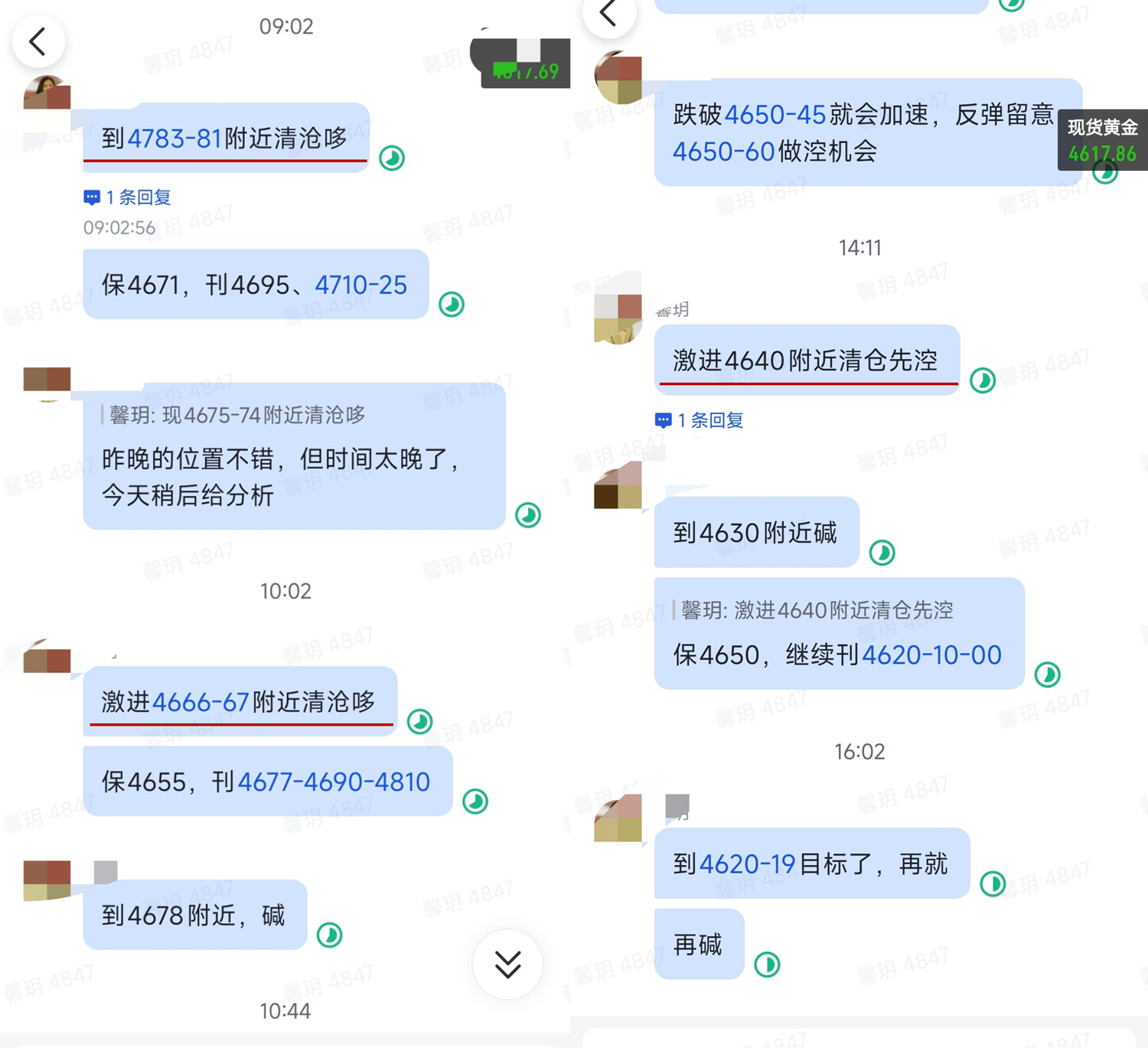Tap clock icon next to 到4630附近碱

pyautogui.click(x=882, y=553)
